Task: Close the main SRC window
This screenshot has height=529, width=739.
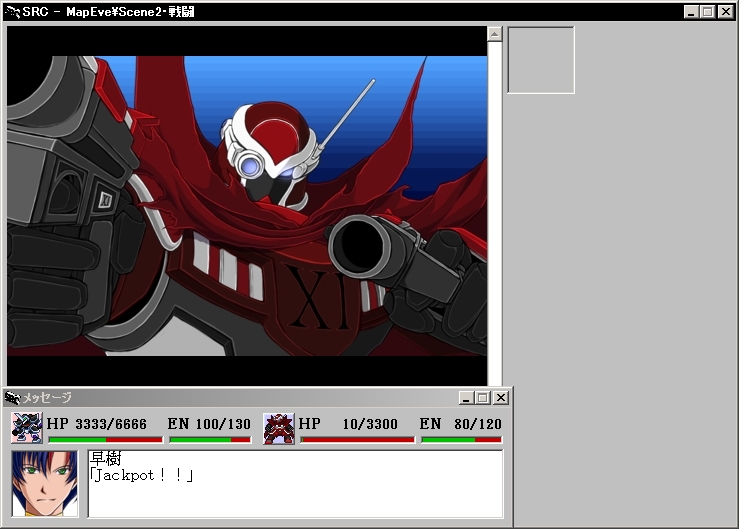Action: pos(725,12)
